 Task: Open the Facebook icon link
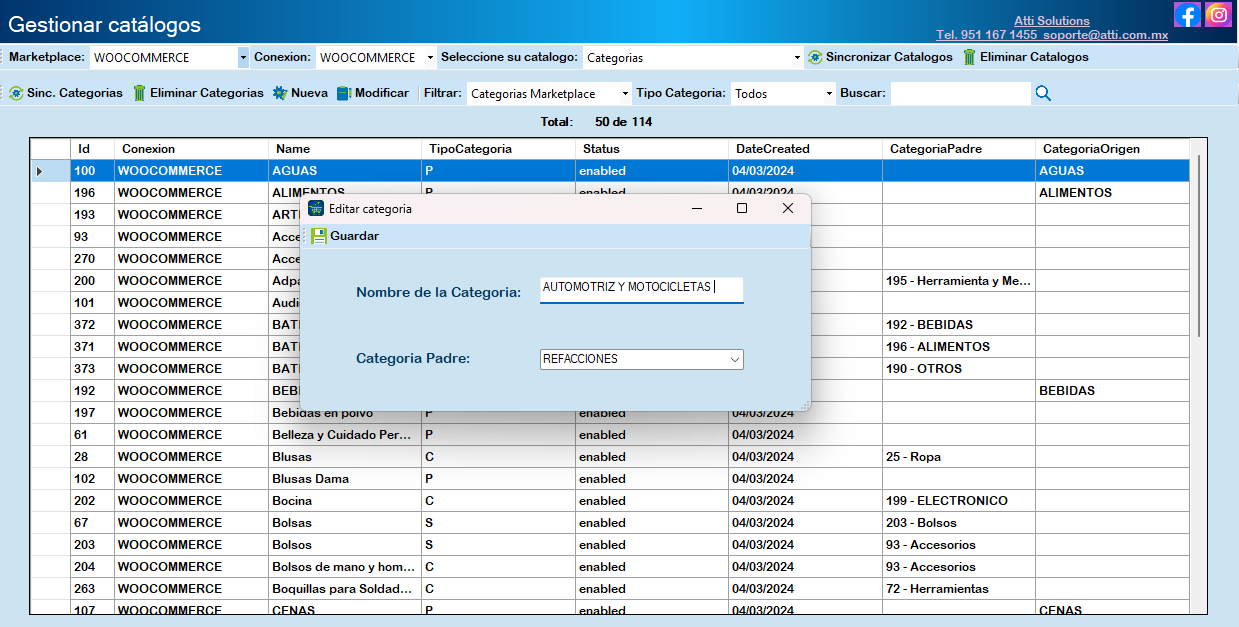click(1187, 15)
